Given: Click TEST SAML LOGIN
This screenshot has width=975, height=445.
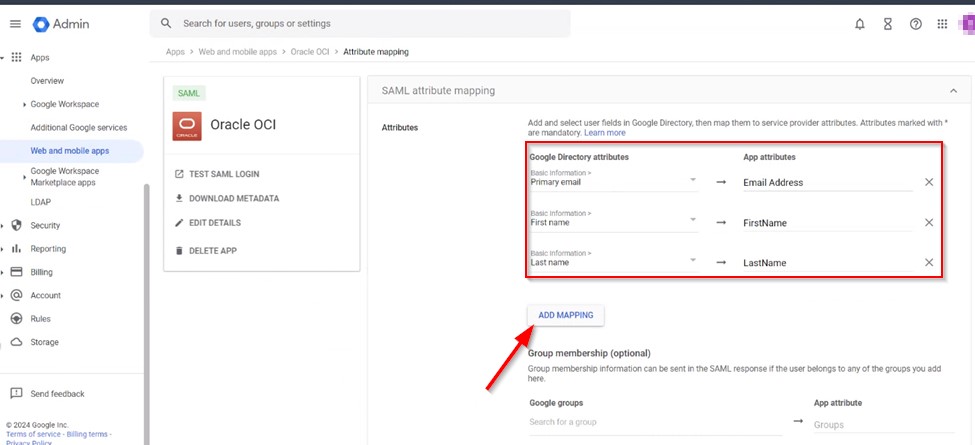Looking at the screenshot, I should [223, 174].
